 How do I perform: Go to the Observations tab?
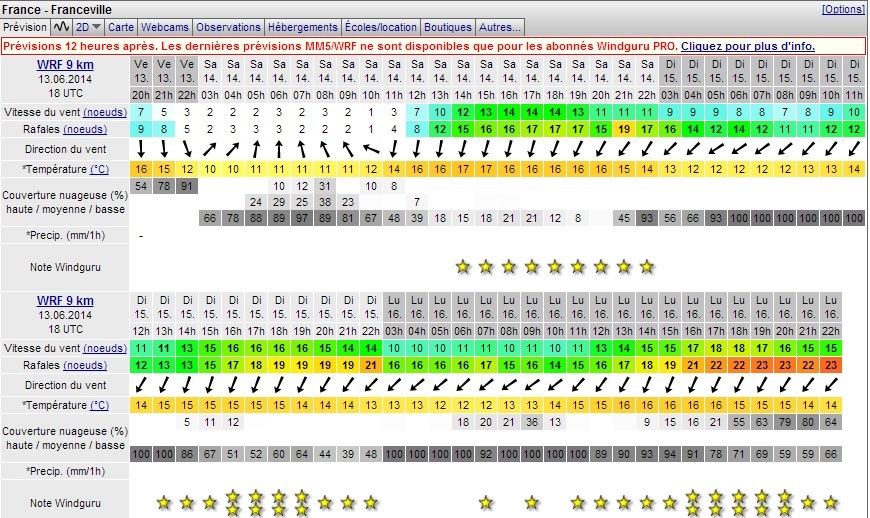(228, 27)
